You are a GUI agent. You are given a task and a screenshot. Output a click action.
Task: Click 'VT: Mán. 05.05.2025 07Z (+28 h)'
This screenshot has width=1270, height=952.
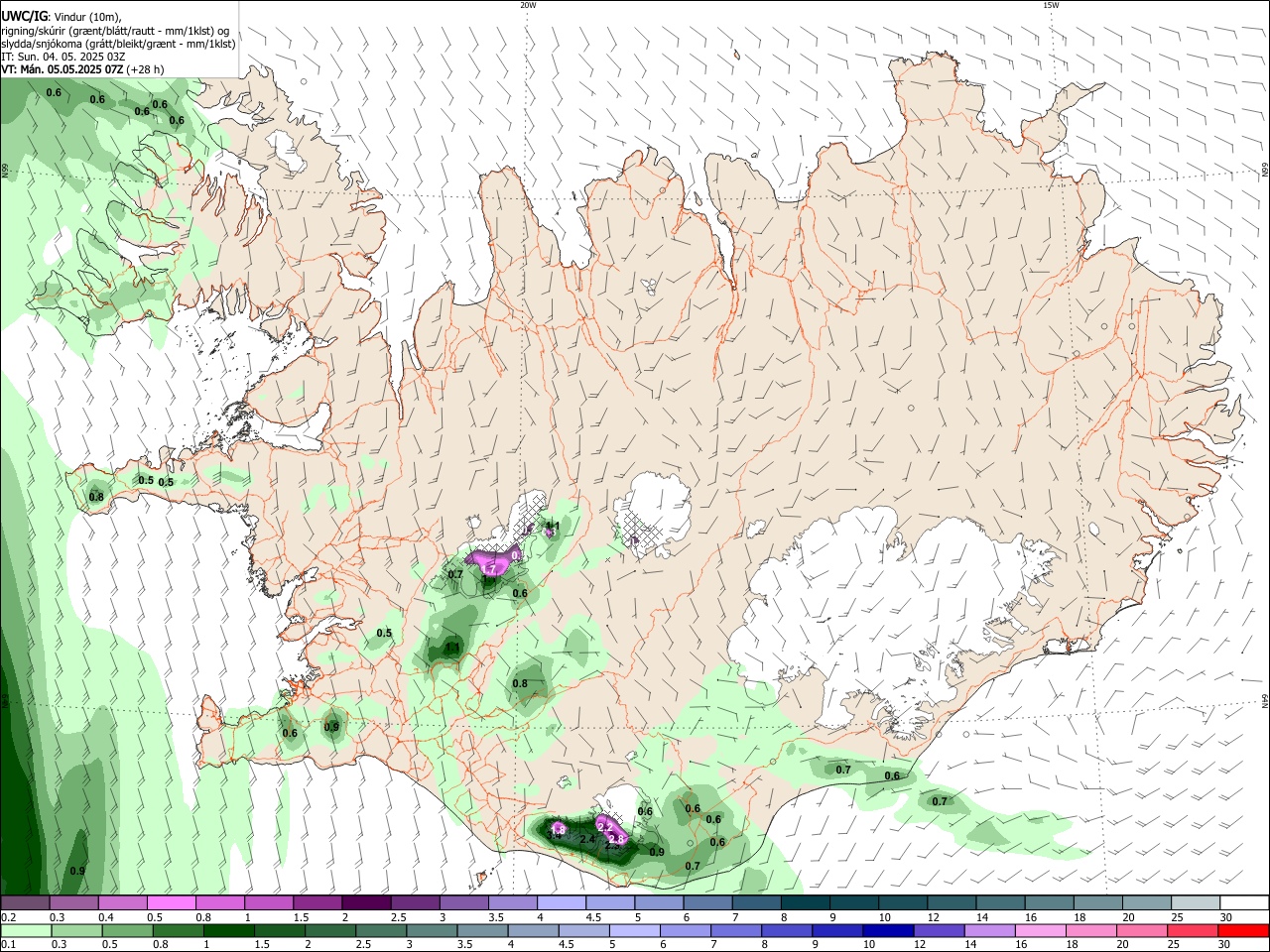click(82, 69)
